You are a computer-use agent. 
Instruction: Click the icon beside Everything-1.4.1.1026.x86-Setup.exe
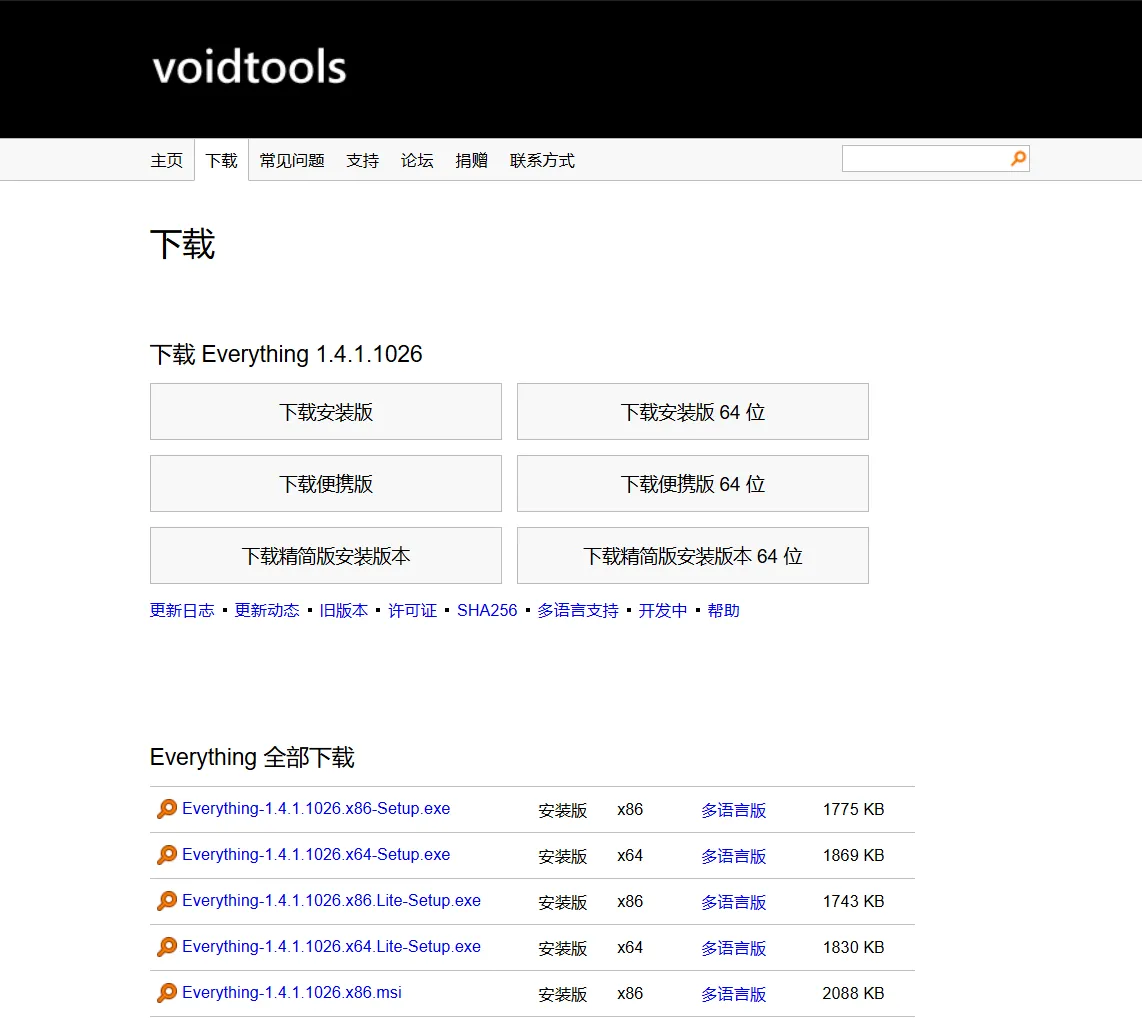(x=167, y=809)
